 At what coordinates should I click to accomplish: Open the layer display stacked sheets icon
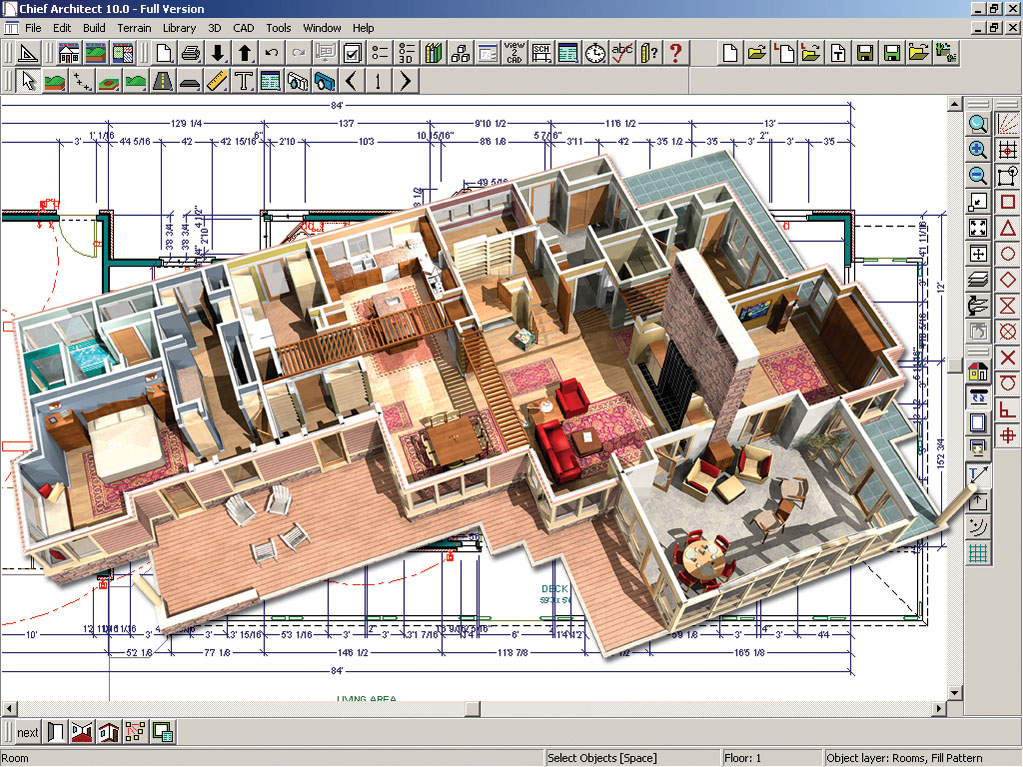click(977, 280)
